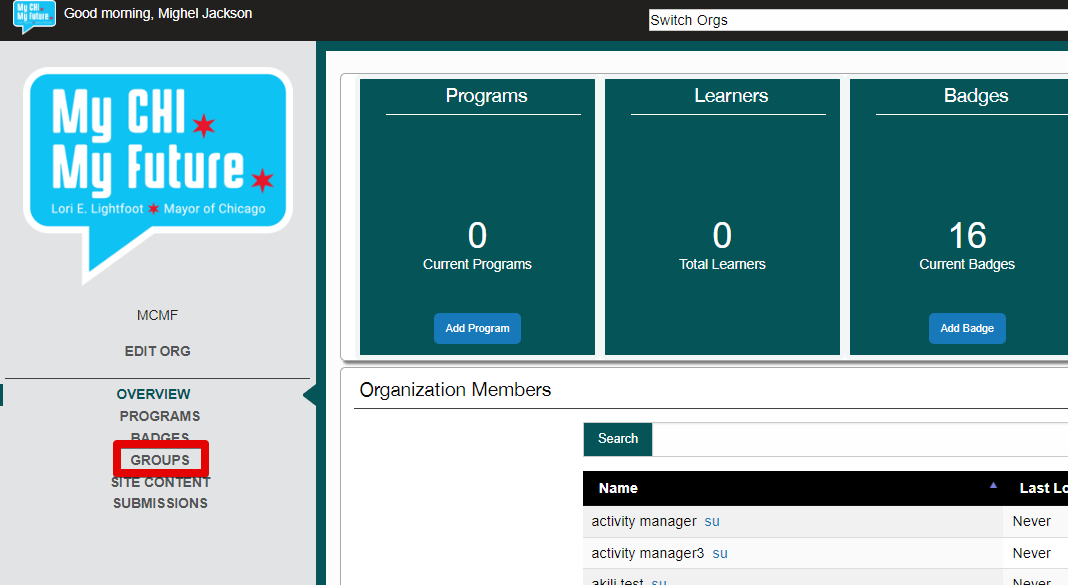Click the su link beside activity manager3
Image resolution: width=1068 pixels, height=585 pixels.
tap(720, 553)
